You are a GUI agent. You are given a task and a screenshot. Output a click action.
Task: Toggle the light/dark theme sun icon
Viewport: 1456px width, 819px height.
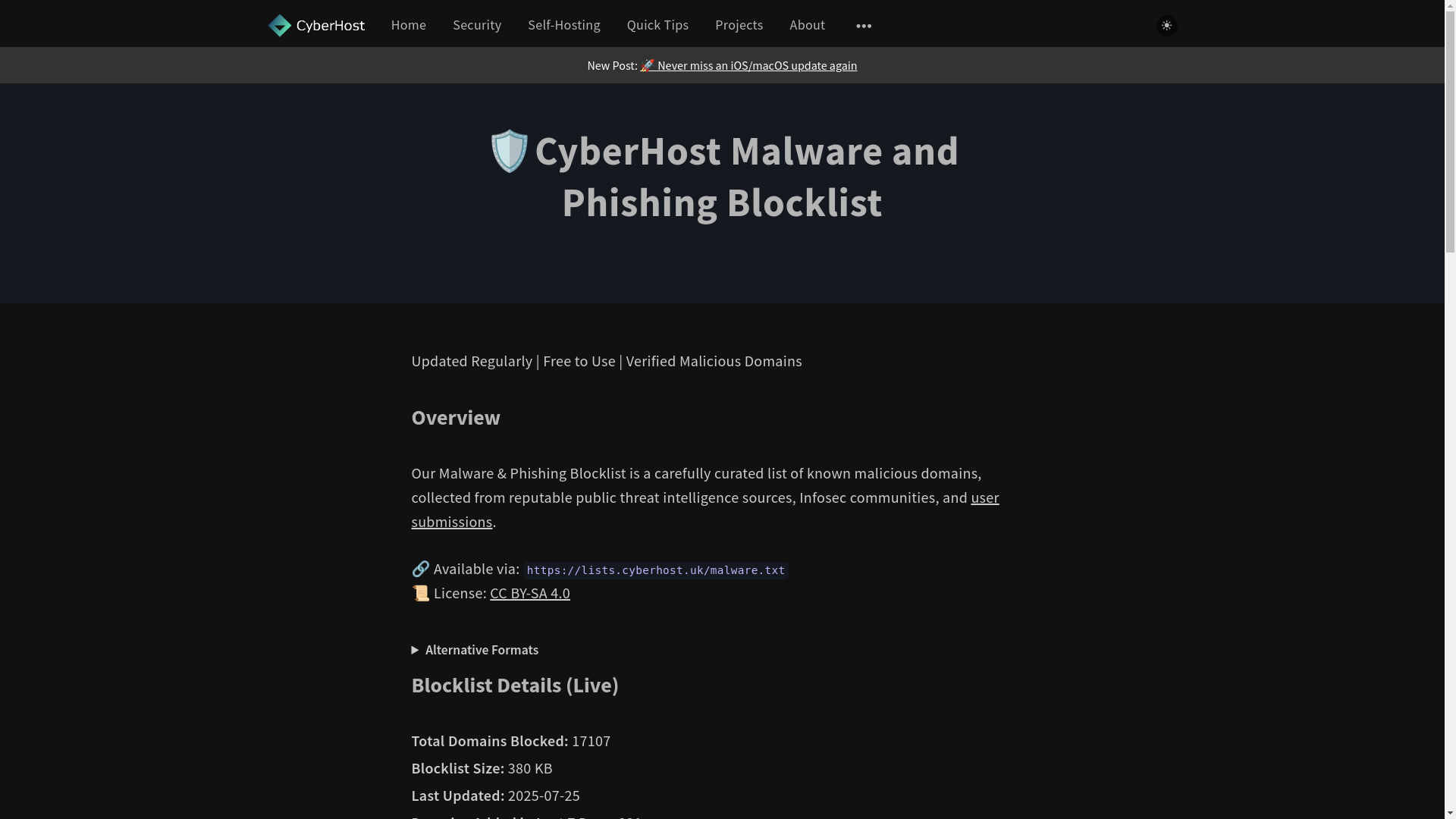coord(1166,25)
